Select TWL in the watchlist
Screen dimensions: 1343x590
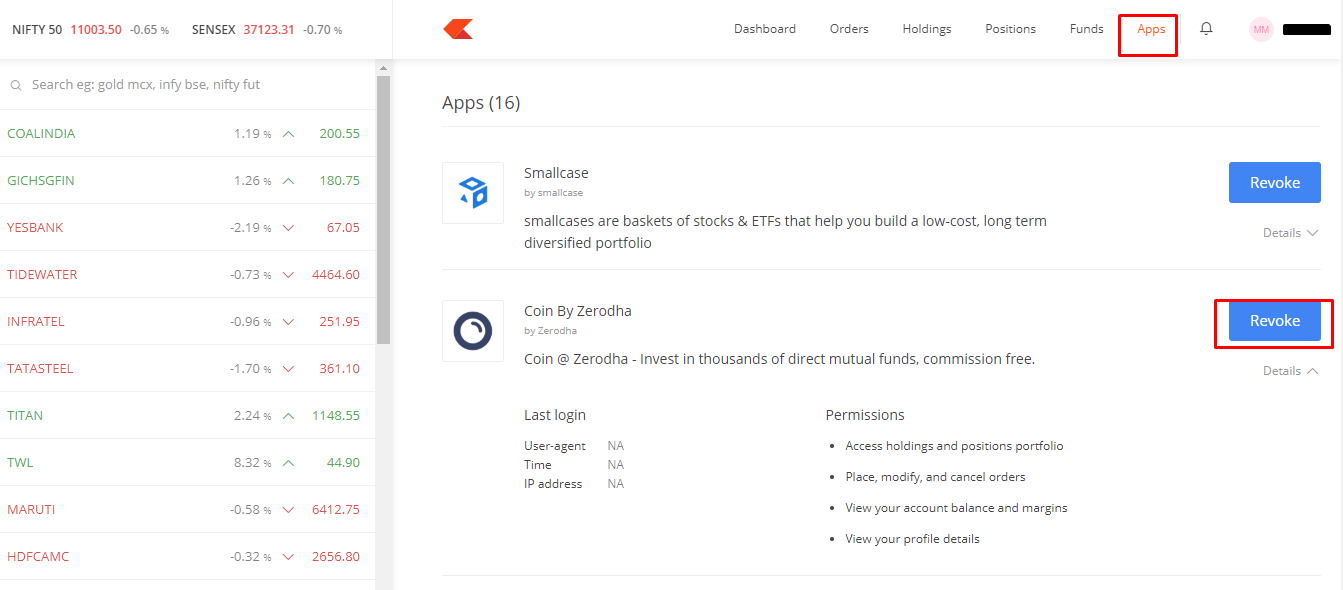click(188, 463)
